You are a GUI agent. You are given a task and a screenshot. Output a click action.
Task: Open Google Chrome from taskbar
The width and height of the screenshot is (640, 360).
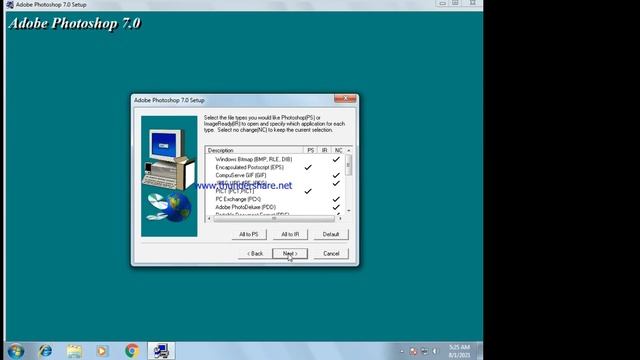tap(132, 351)
